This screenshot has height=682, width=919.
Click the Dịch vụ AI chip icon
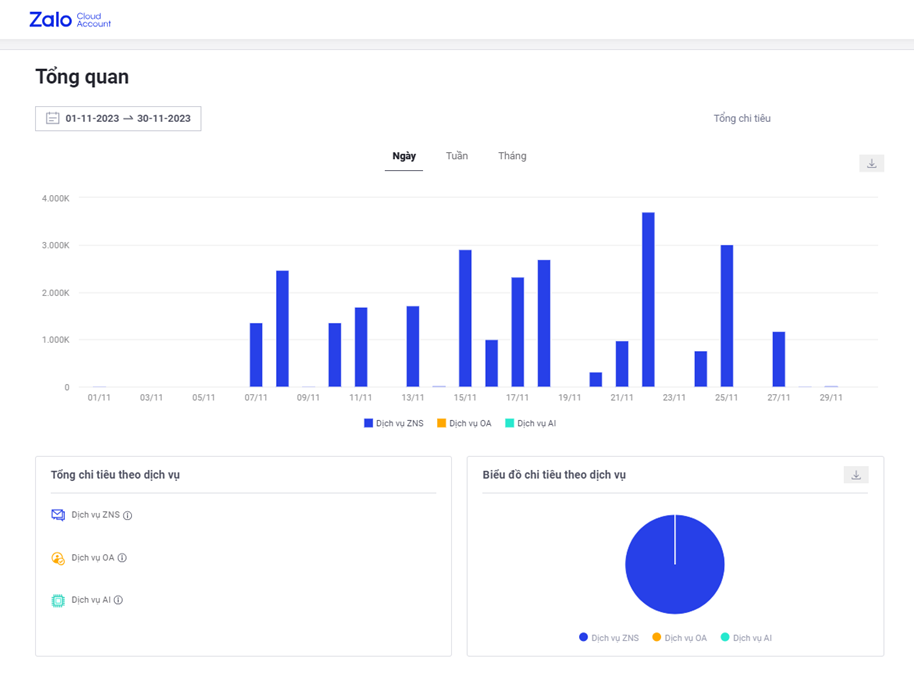(58, 600)
